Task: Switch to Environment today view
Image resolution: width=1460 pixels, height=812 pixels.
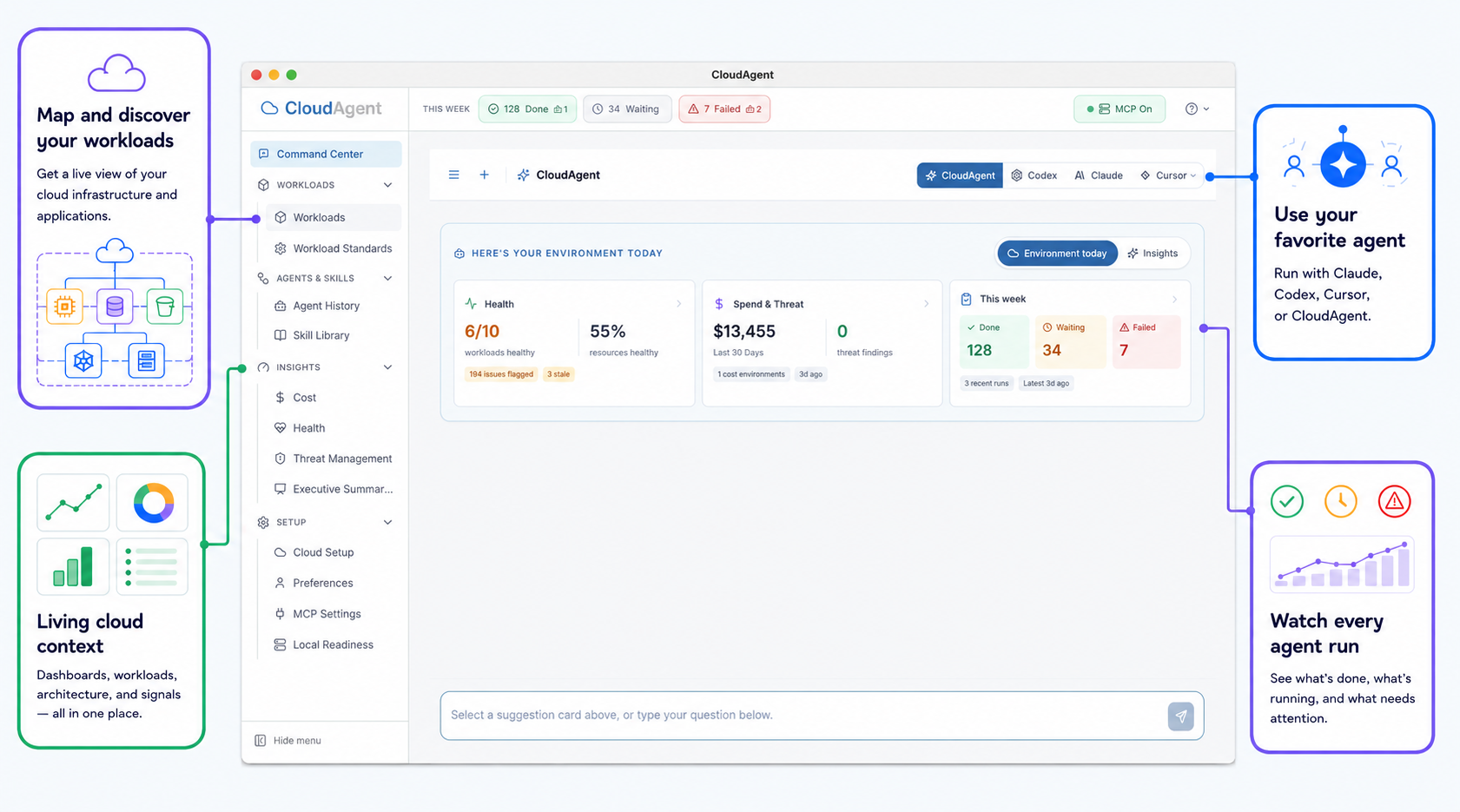Action: 1057,254
